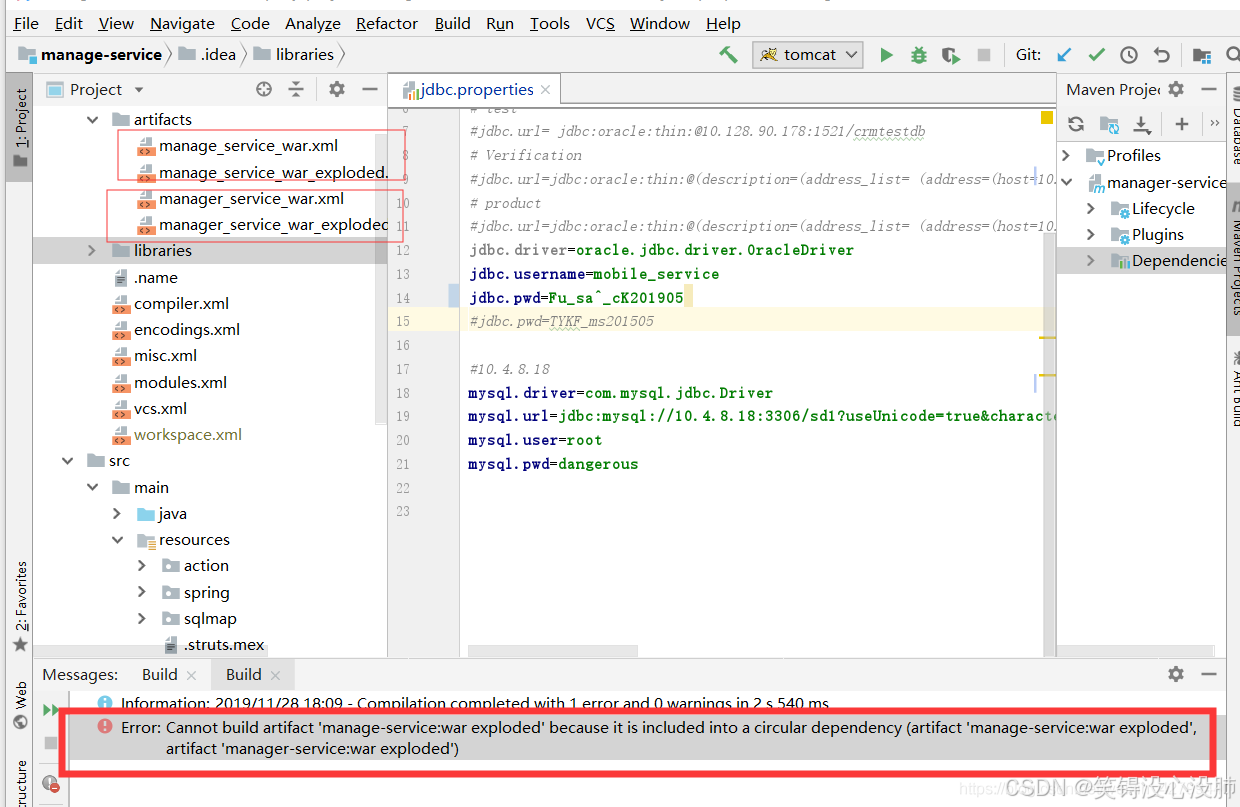The width and height of the screenshot is (1240, 807).
Task: Select compiler.xml file
Action: [181, 304]
